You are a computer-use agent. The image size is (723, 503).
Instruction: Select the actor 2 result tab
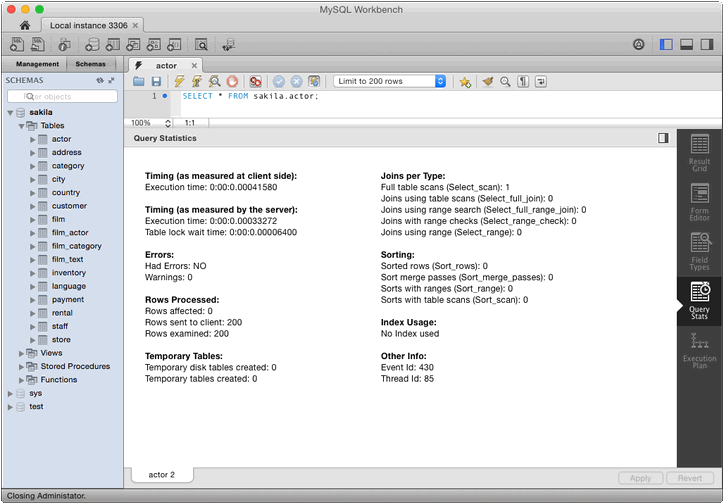click(x=161, y=474)
